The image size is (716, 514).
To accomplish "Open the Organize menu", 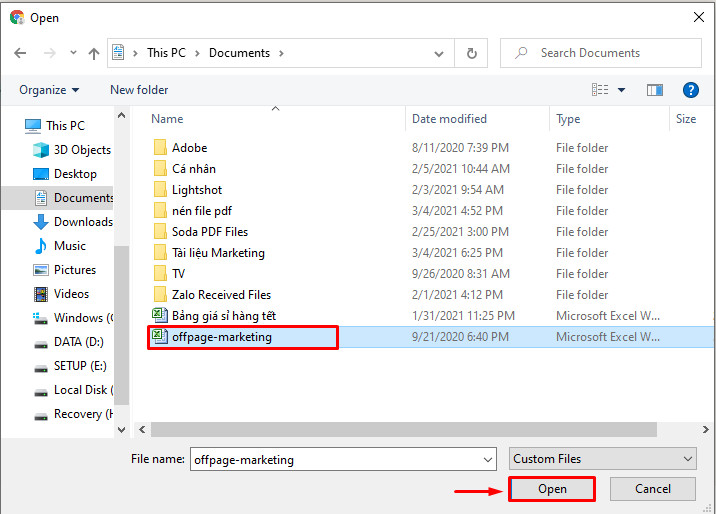I will pyautogui.click(x=49, y=90).
